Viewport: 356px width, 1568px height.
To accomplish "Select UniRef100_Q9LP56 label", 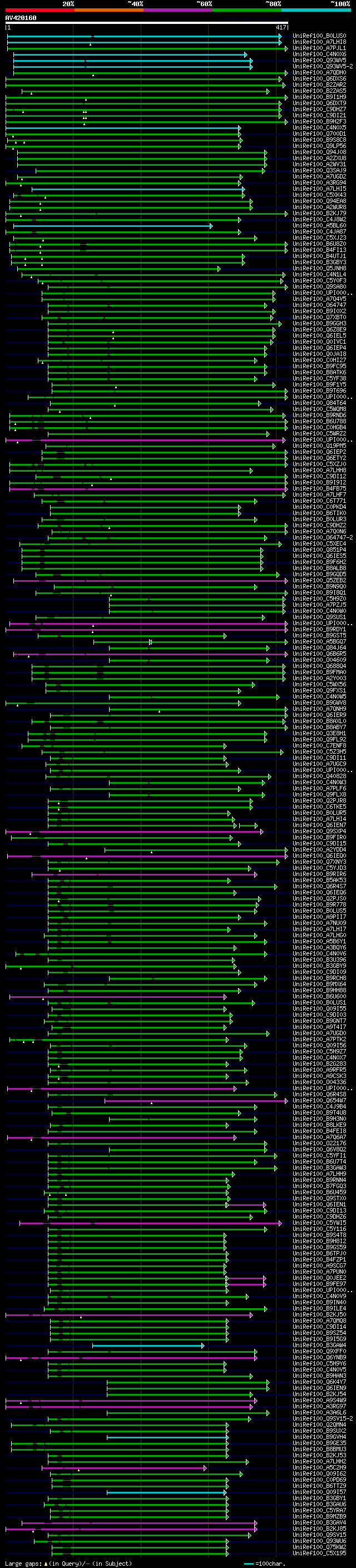I will (x=319, y=147).
